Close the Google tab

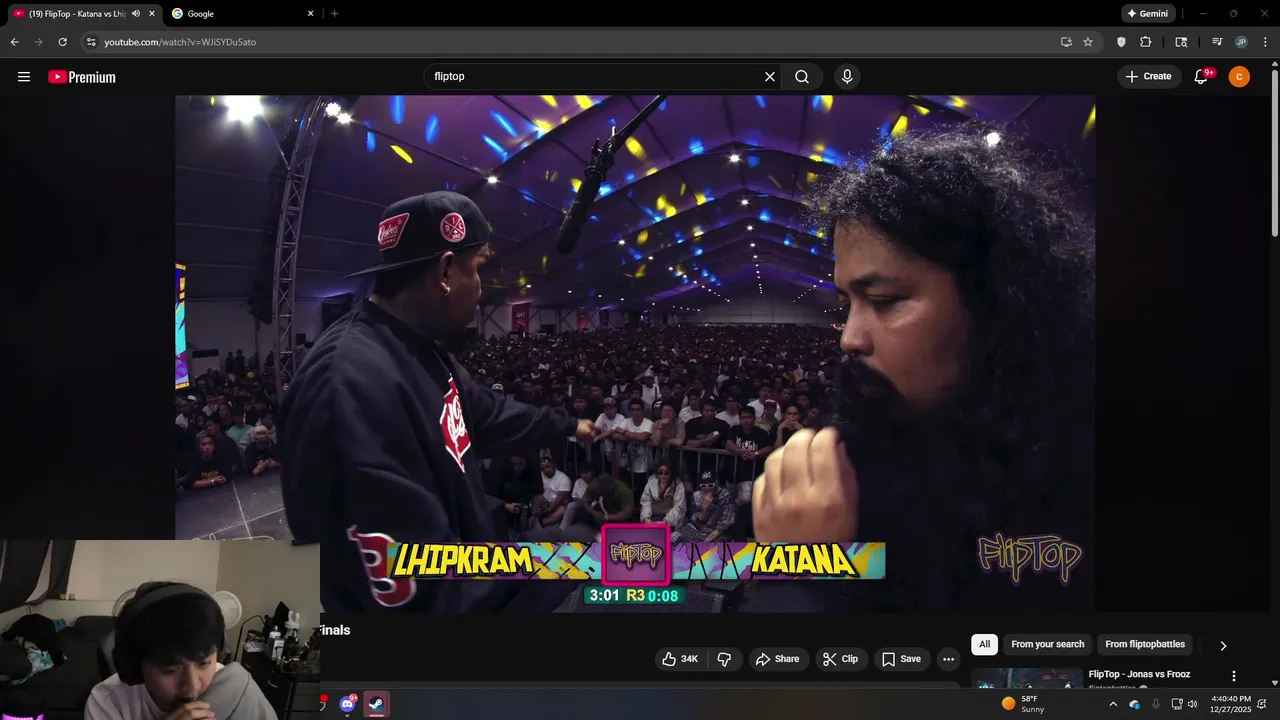(310, 14)
